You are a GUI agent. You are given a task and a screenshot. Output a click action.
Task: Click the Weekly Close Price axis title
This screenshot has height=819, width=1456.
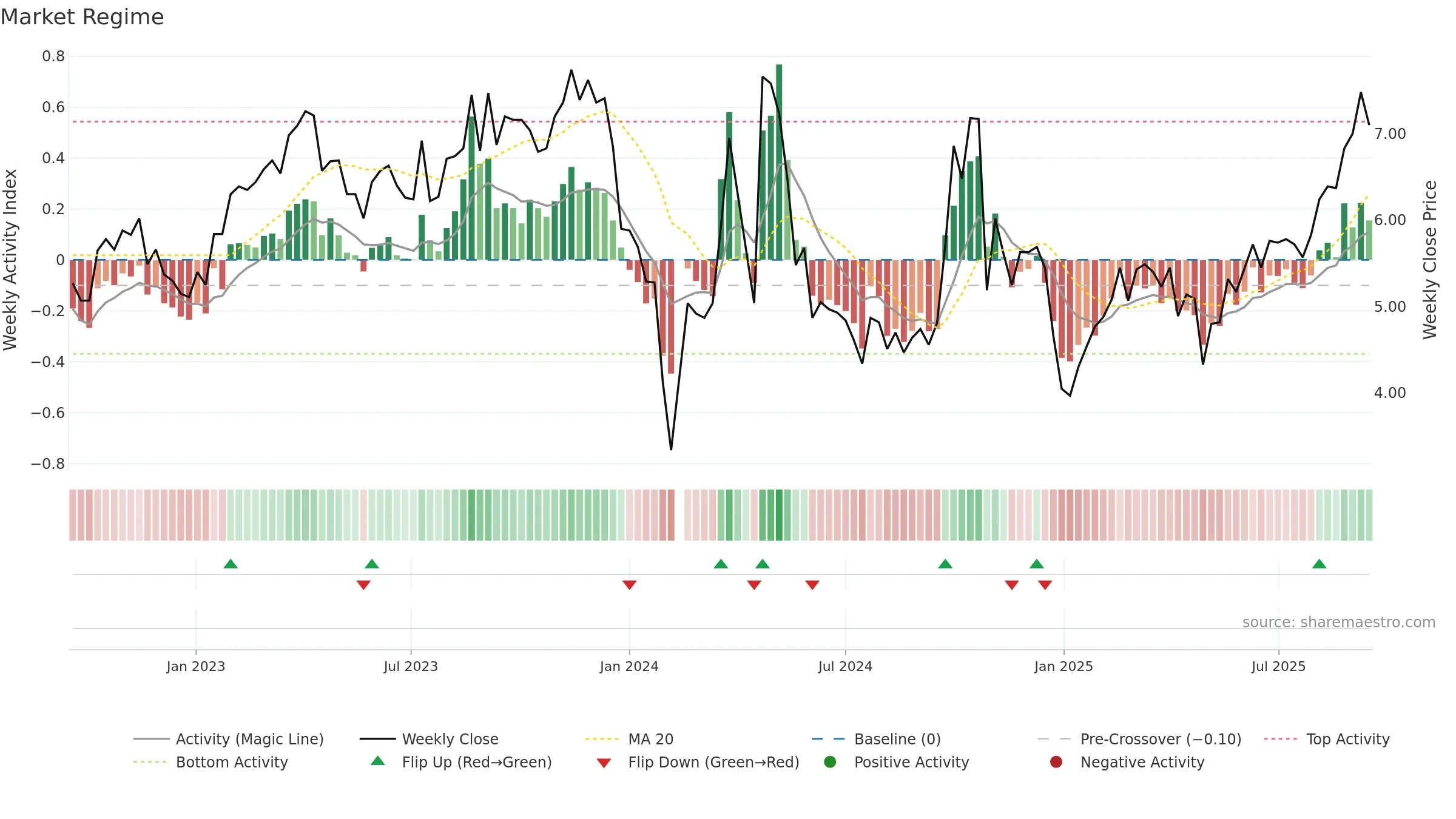coord(1430,260)
